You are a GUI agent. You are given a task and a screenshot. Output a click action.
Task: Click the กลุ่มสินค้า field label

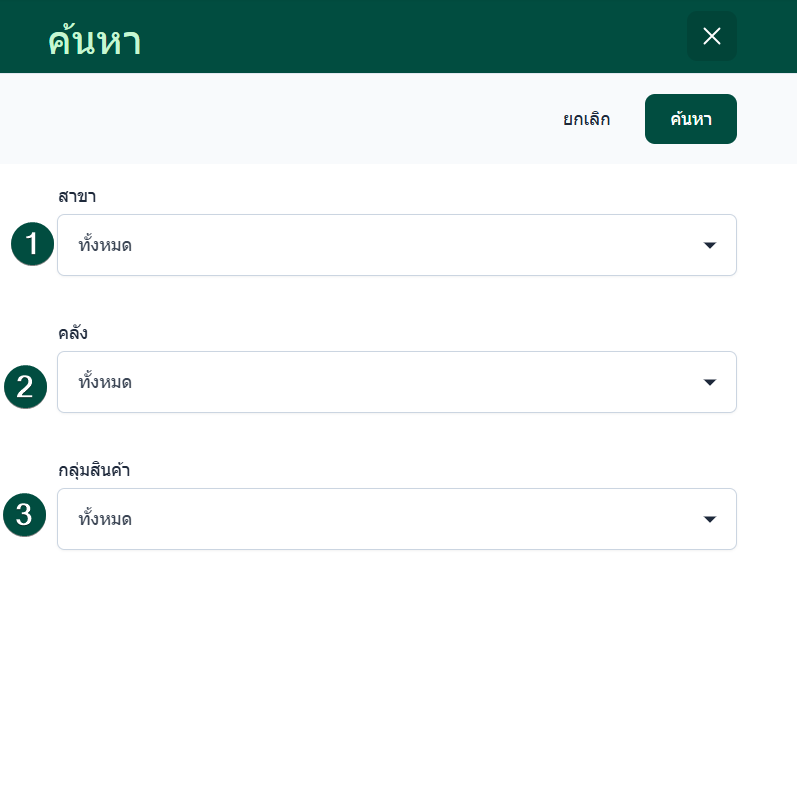click(x=94, y=469)
